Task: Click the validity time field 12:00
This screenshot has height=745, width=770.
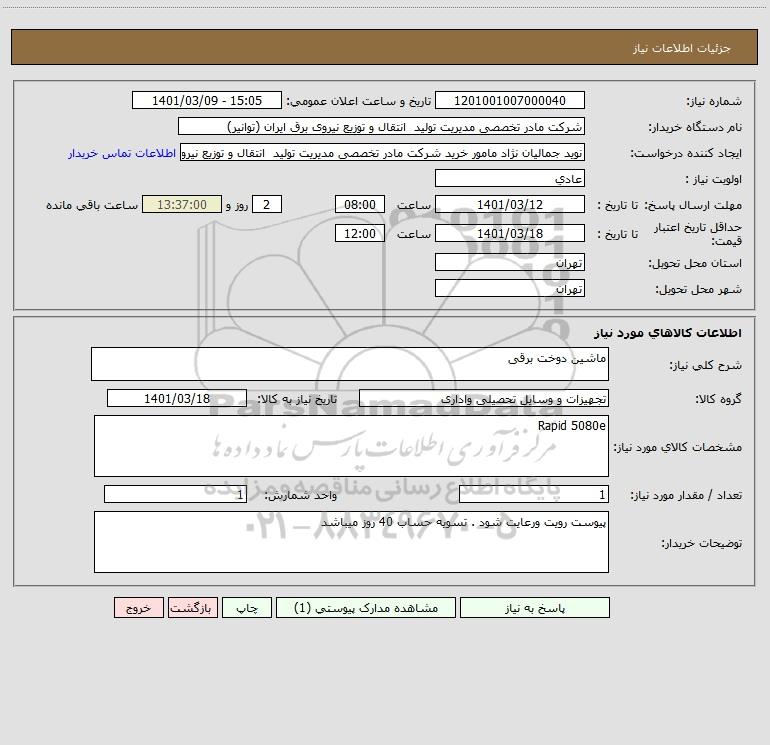Action: click(359, 233)
